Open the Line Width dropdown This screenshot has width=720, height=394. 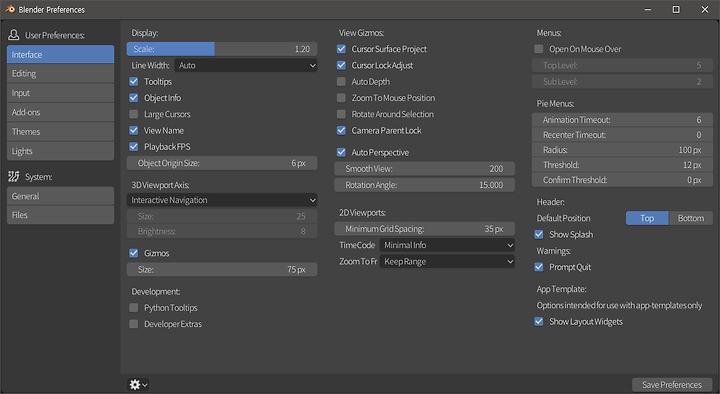(x=246, y=65)
